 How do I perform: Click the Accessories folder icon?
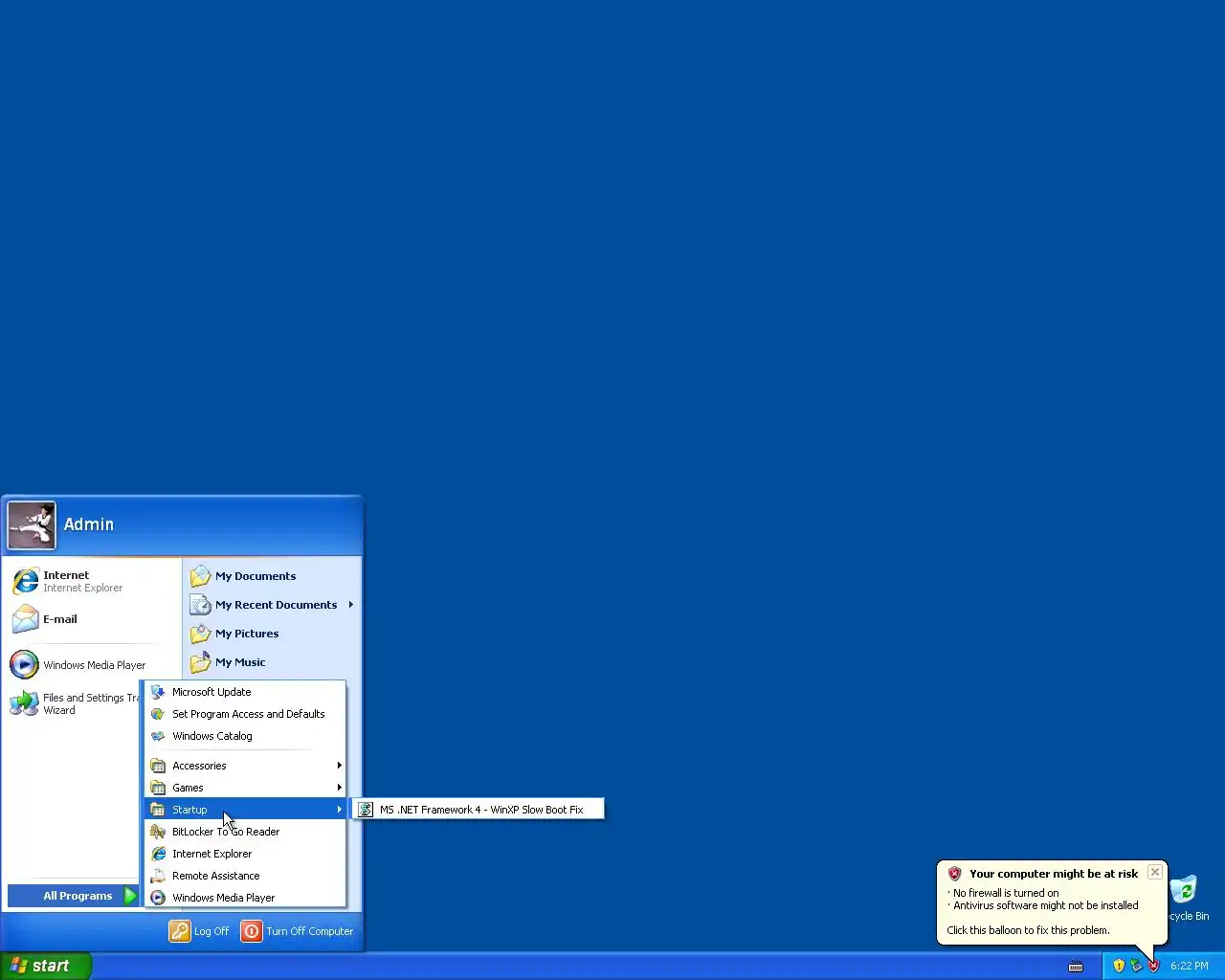(158, 766)
